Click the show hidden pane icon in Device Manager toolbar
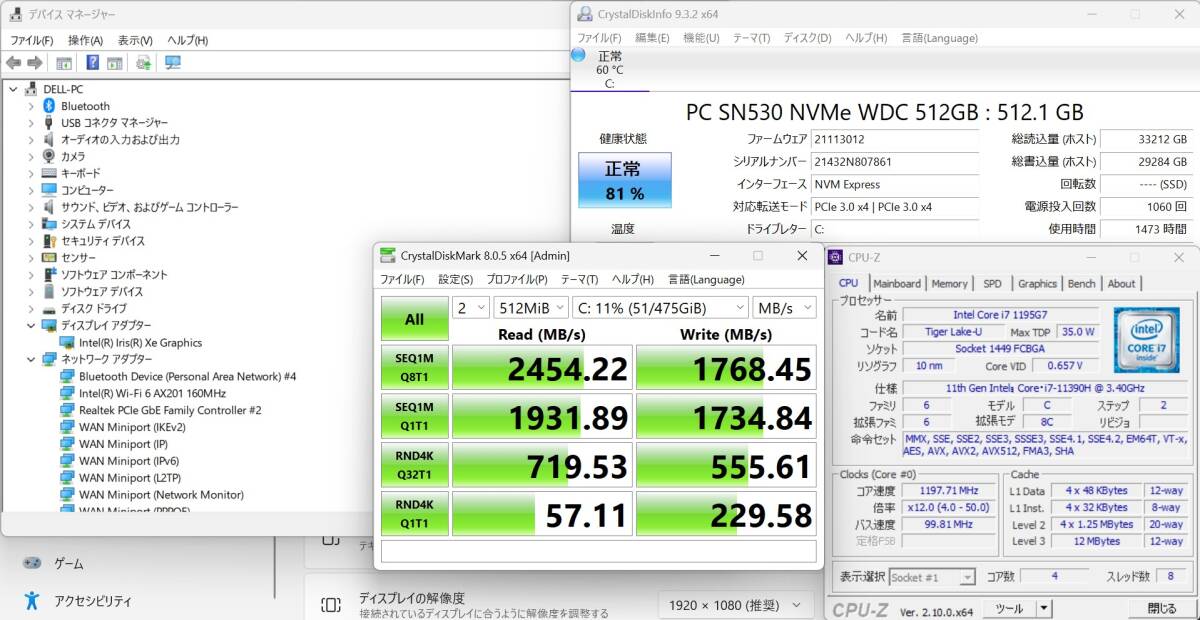Viewport: 1200px width, 620px height. [x=63, y=63]
